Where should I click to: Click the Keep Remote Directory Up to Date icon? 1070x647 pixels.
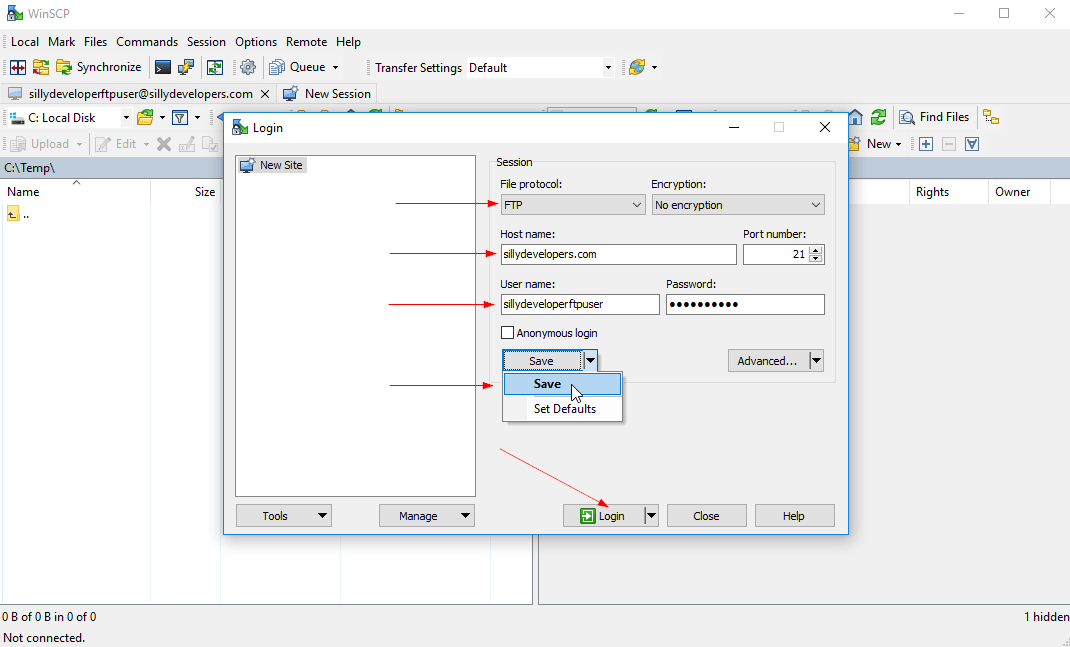tap(41, 68)
